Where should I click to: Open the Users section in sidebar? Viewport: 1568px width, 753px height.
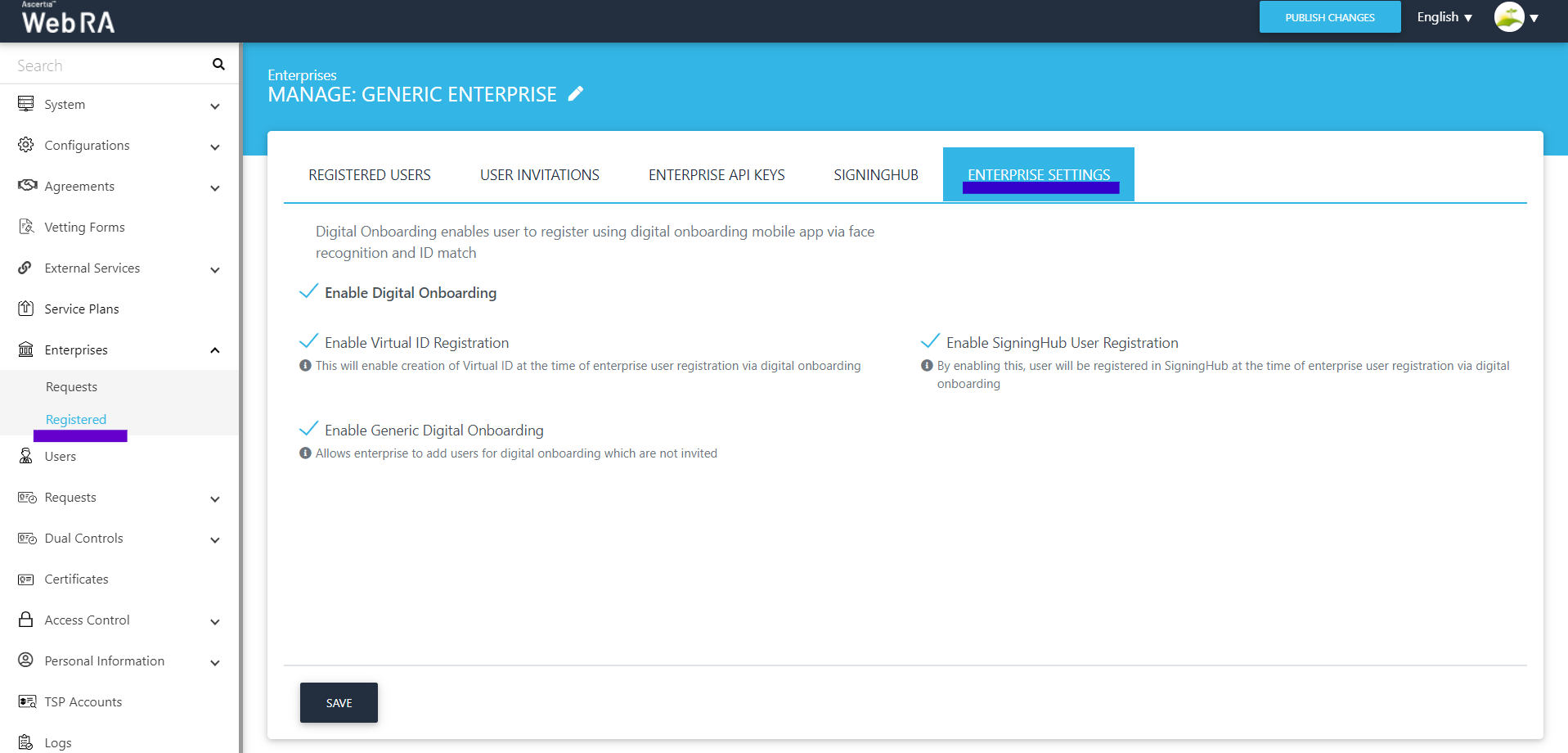pyautogui.click(x=60, y=456)
